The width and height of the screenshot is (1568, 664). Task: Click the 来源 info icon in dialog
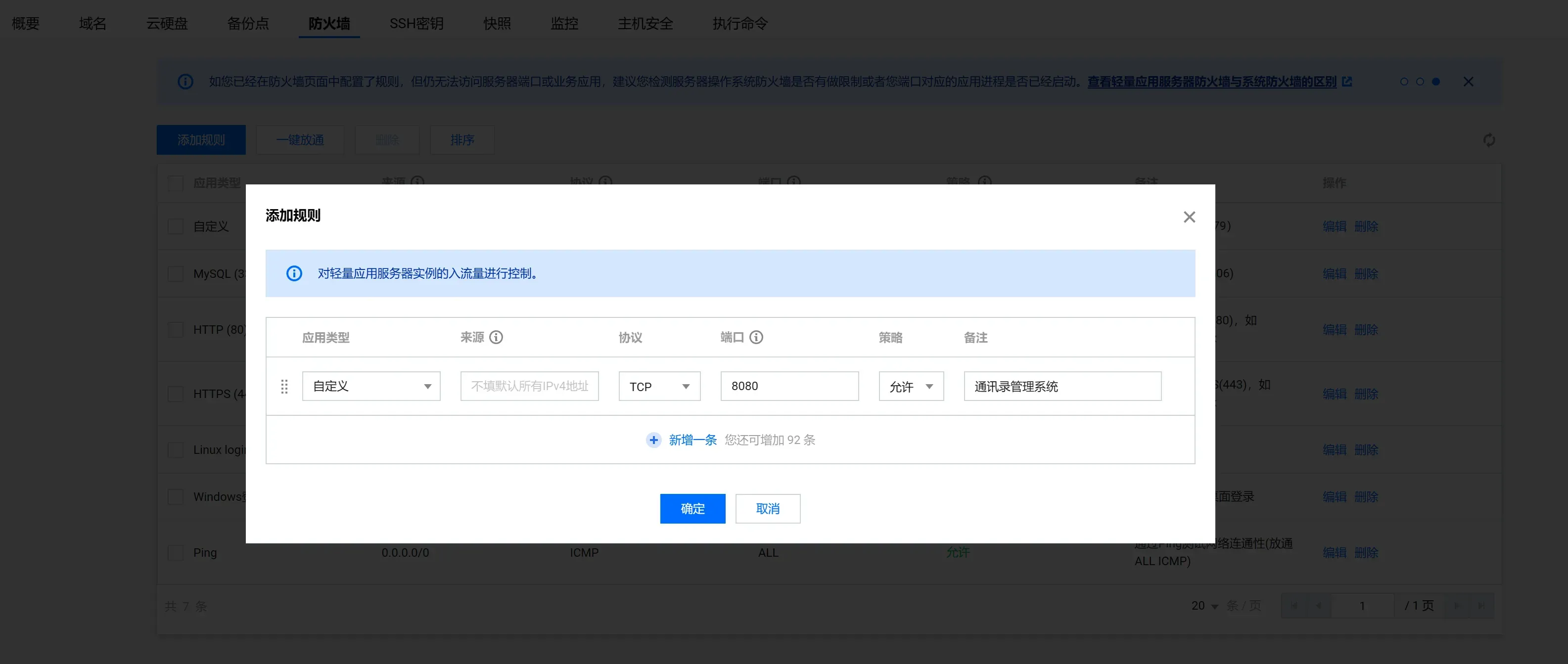pos(496,337)
